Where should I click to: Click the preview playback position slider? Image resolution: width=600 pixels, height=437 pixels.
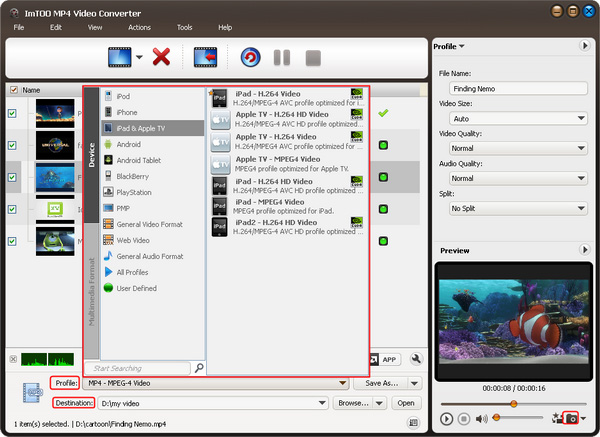coord(514,404)
